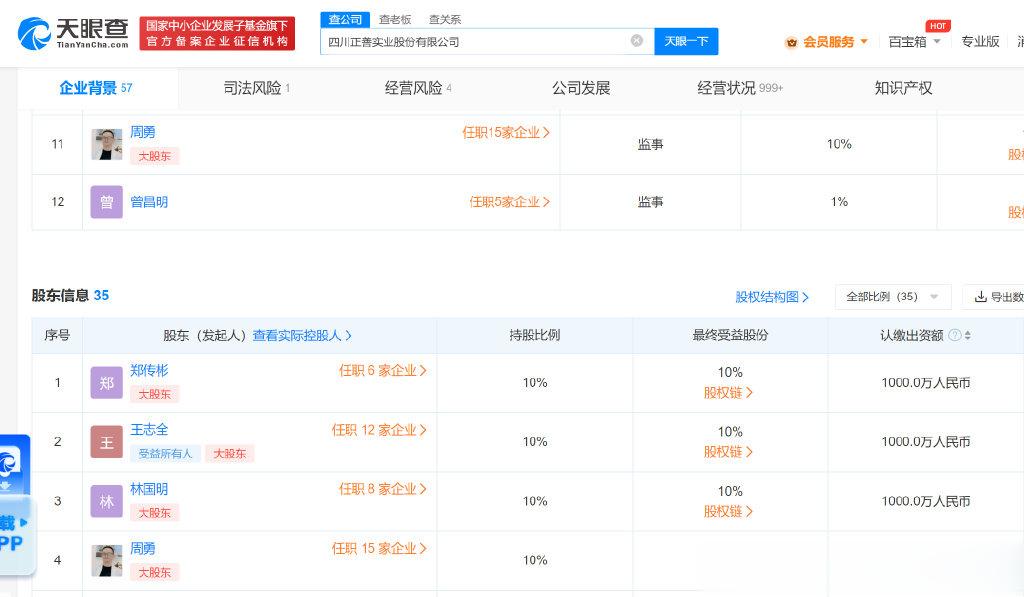Open the Tianyancha logo homepage
Screen dimensions: 1024x597
(73, 33)
